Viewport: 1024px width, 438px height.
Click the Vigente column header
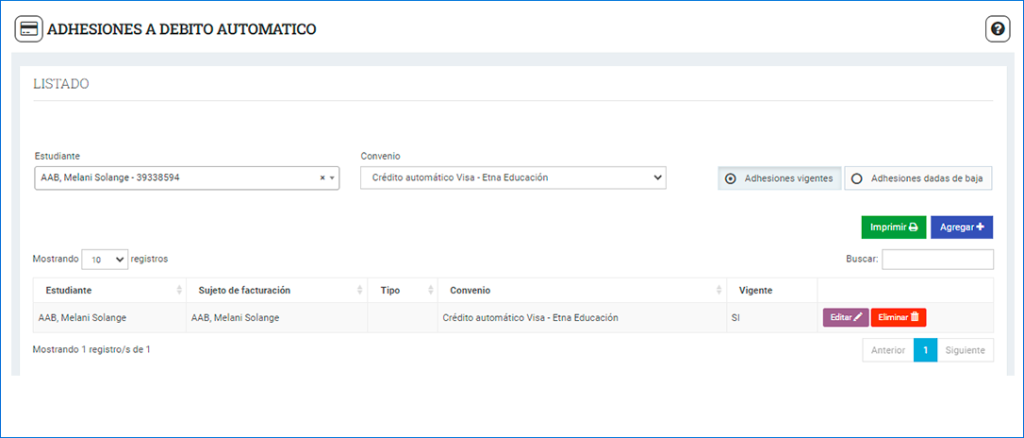[771, 290]
